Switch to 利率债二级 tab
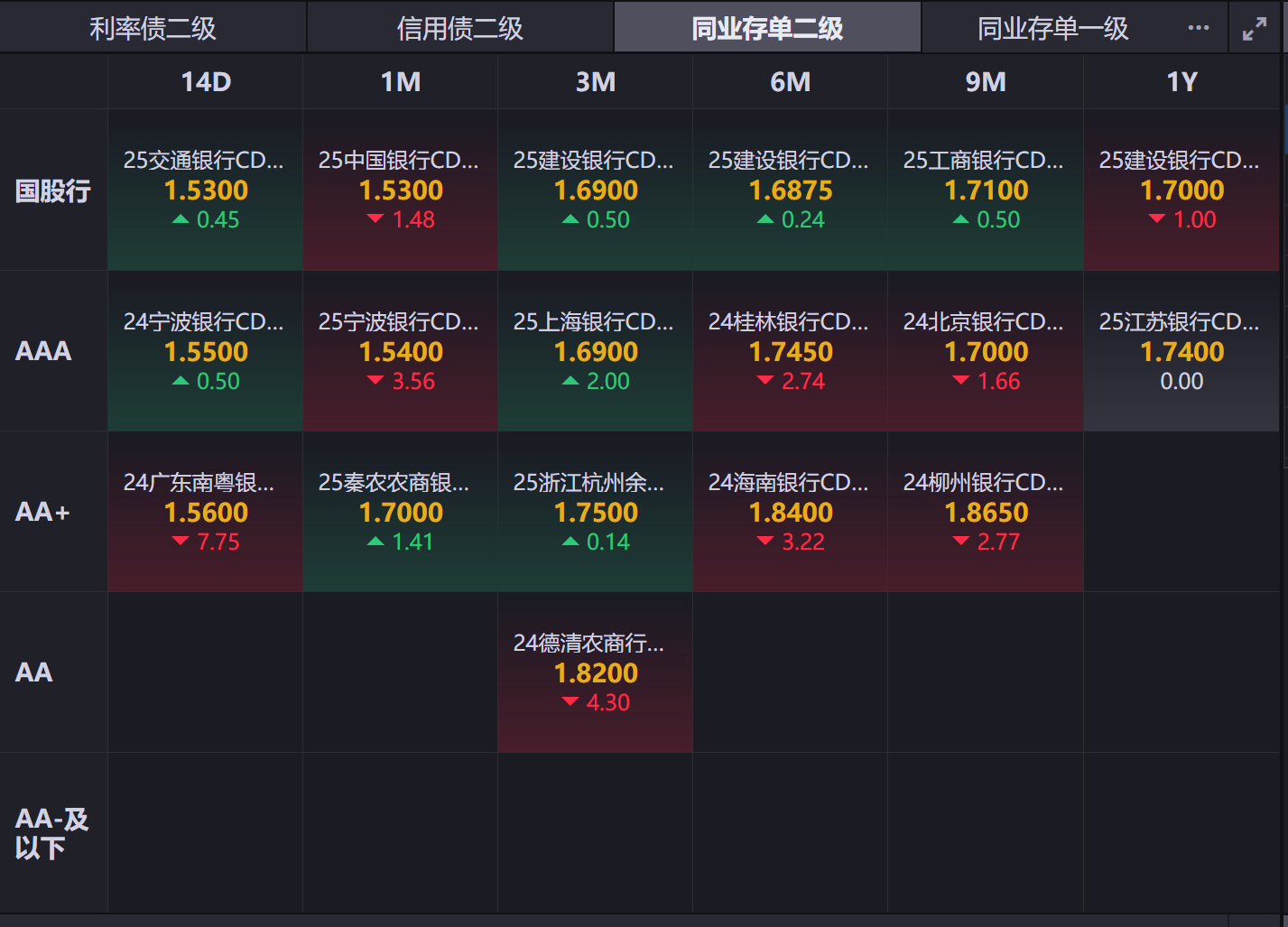Screen dimensions: 1288x927 [153, 28]
